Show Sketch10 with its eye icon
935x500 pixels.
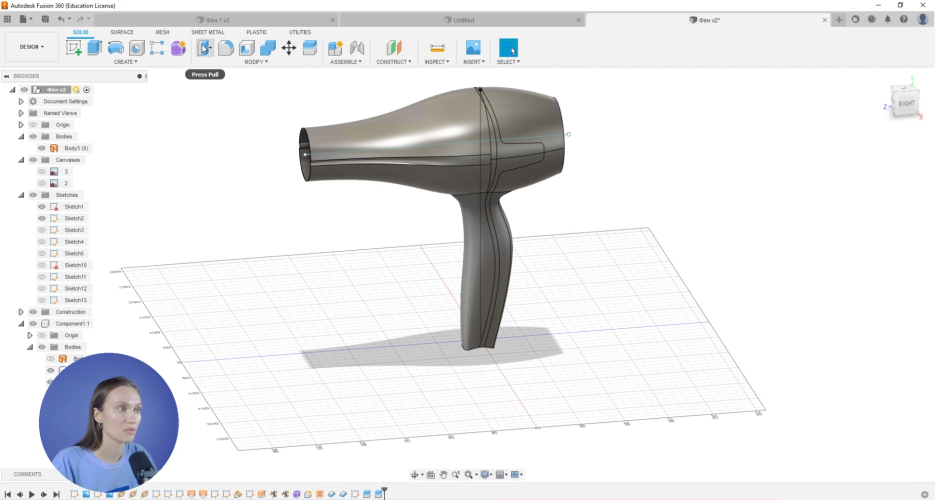(x=42, y=265)
